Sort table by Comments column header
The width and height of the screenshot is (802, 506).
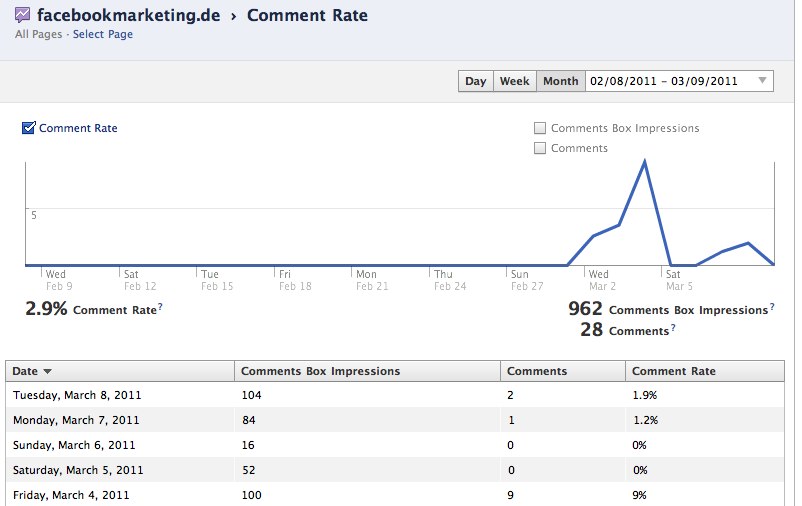click(537, 371)
